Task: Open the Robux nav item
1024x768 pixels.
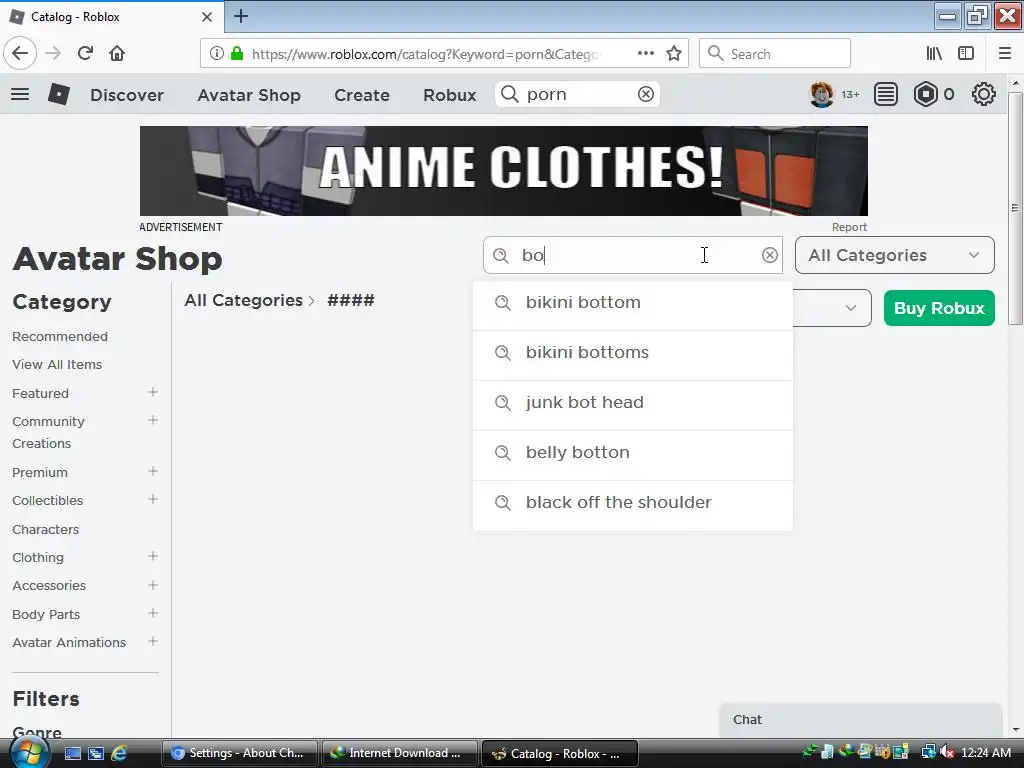Action: tap(449, 95)
